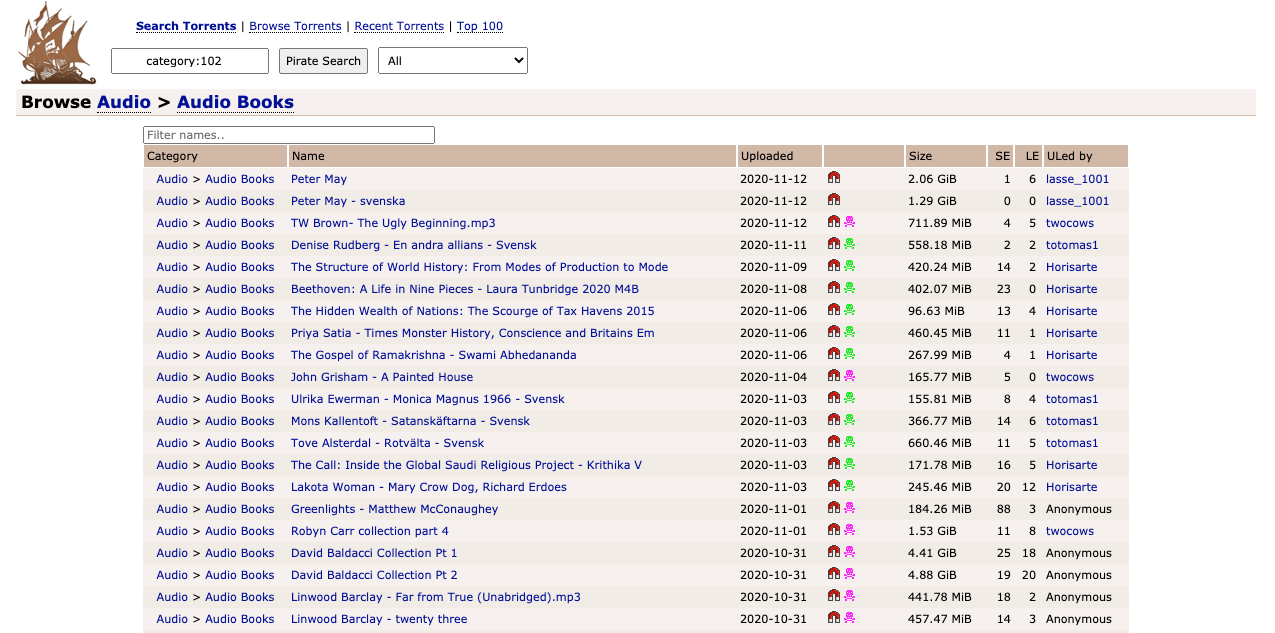
Task: Go to Search Torrents
Action: [186, 26]
